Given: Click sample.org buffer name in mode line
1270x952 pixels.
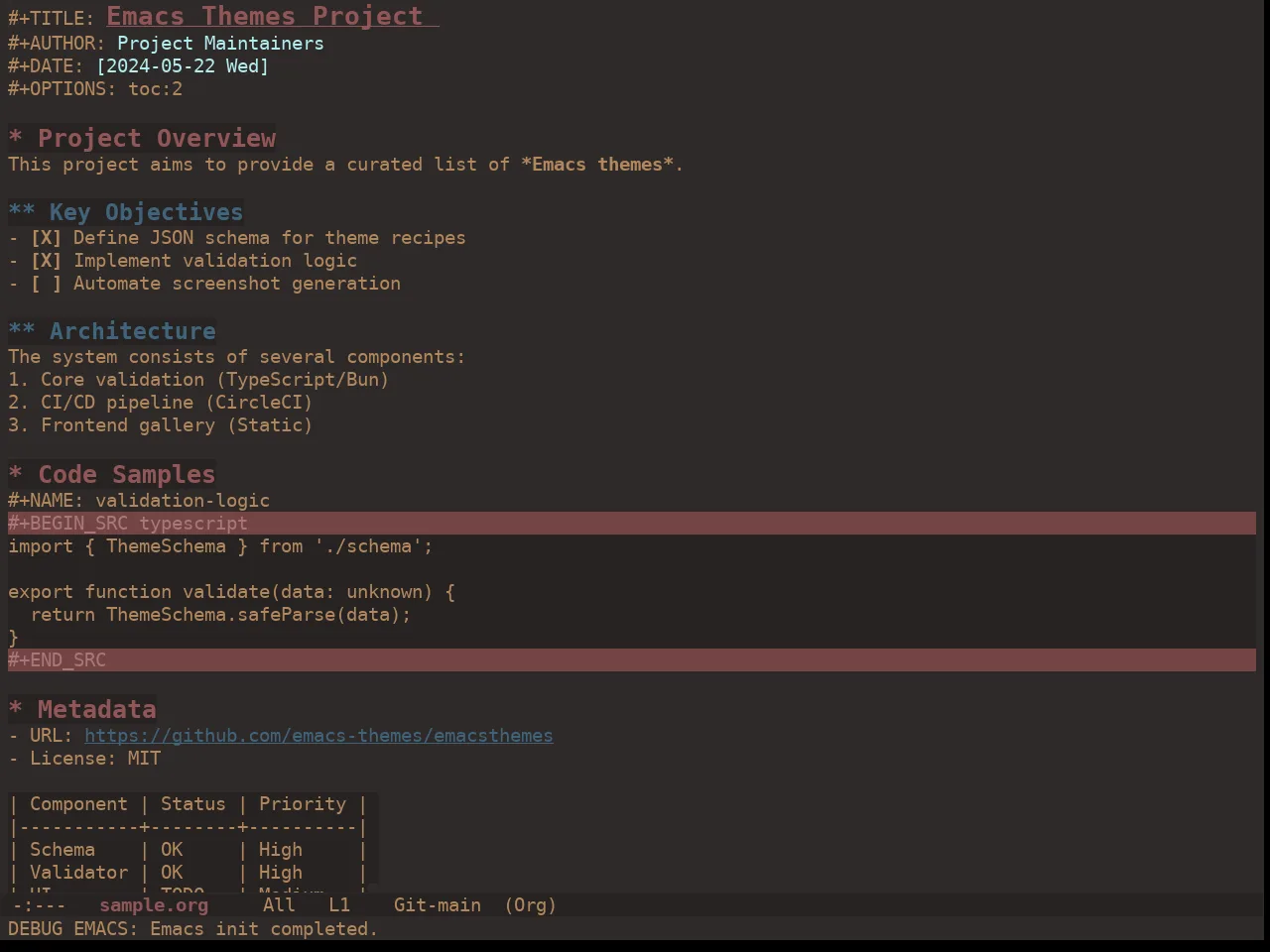Looking at the screenshot, I should coord(154,905).
